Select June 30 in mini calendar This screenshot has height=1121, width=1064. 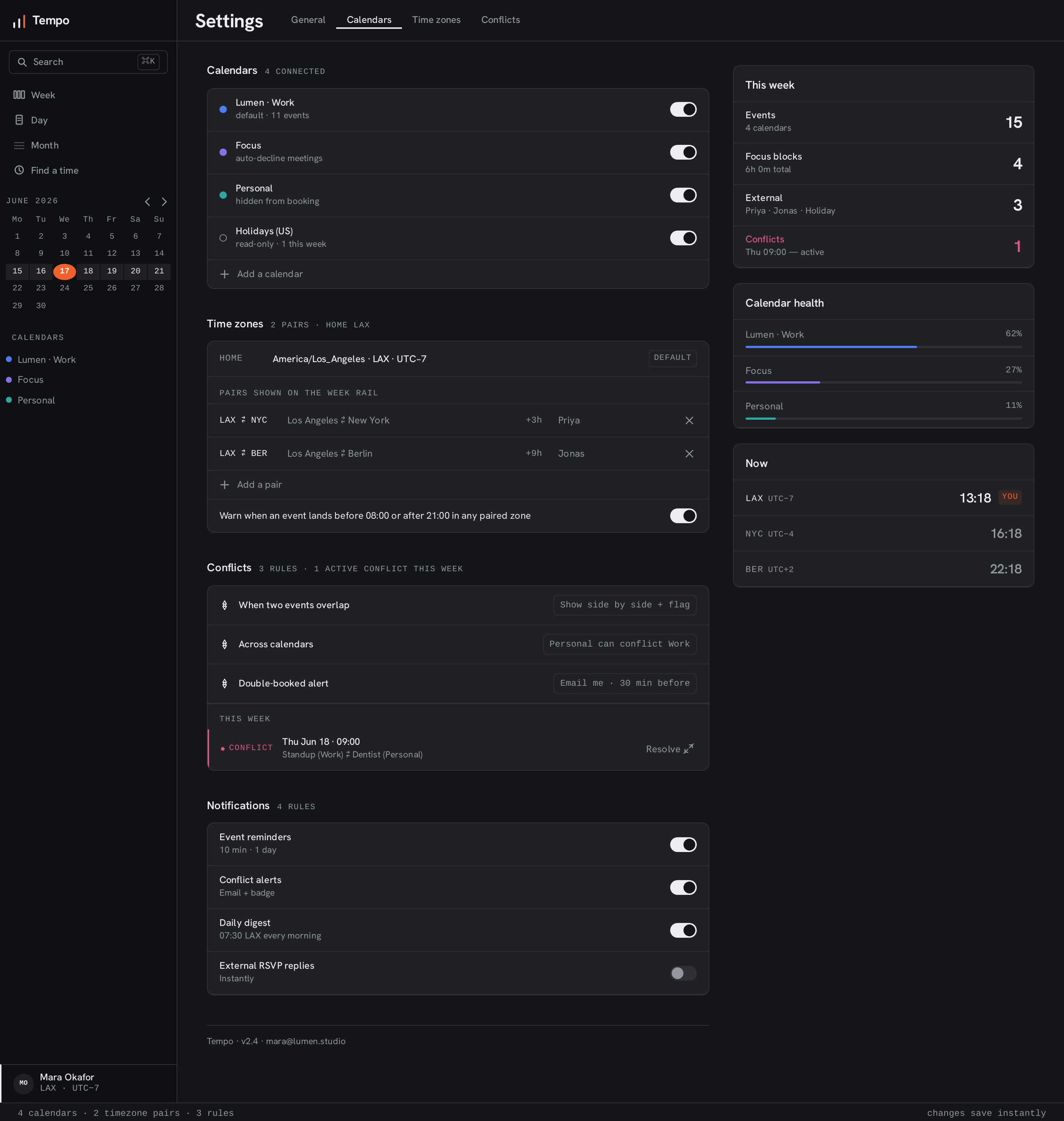pyautogui.click(x=41, y=306)
